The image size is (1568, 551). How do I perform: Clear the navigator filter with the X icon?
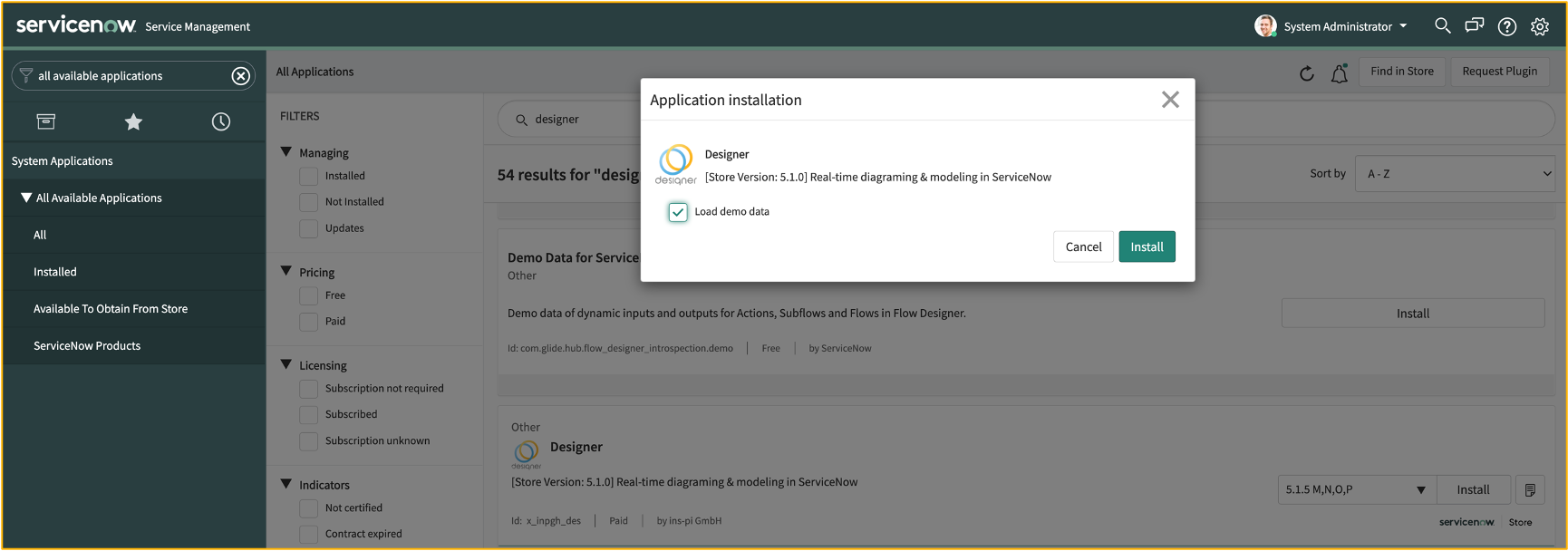(240, 76)
